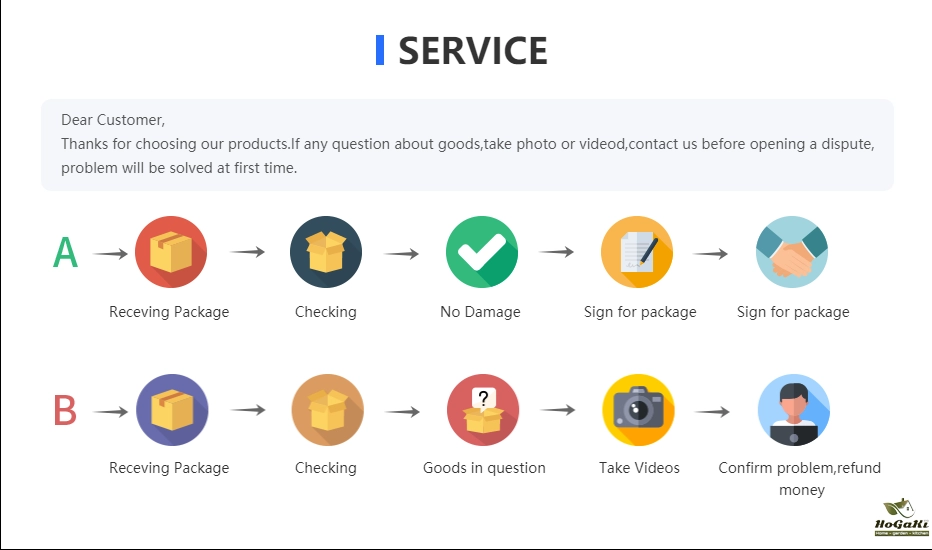Click the SERVICE heading

473,51
